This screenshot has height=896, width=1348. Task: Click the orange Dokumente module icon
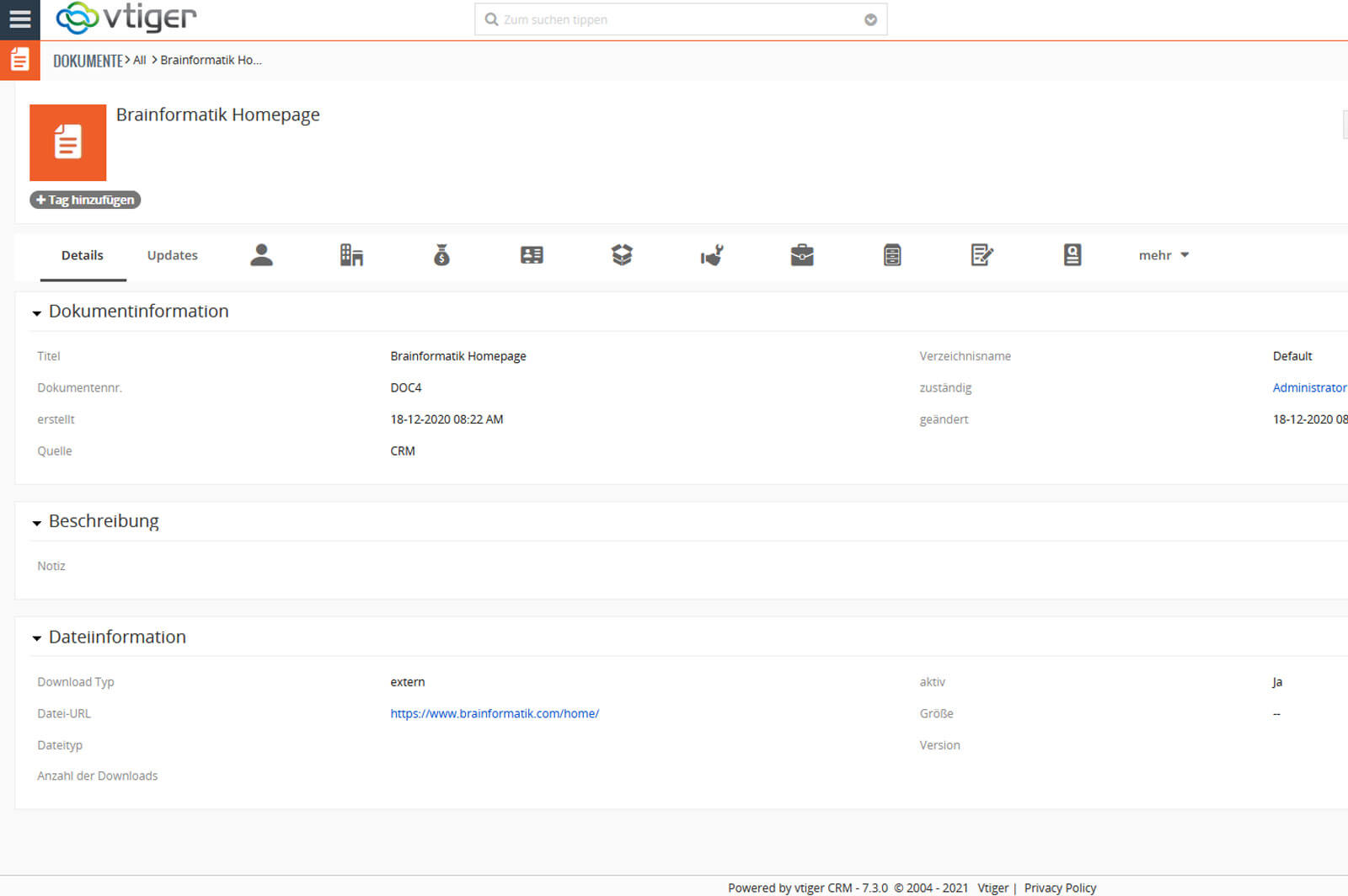19,60
